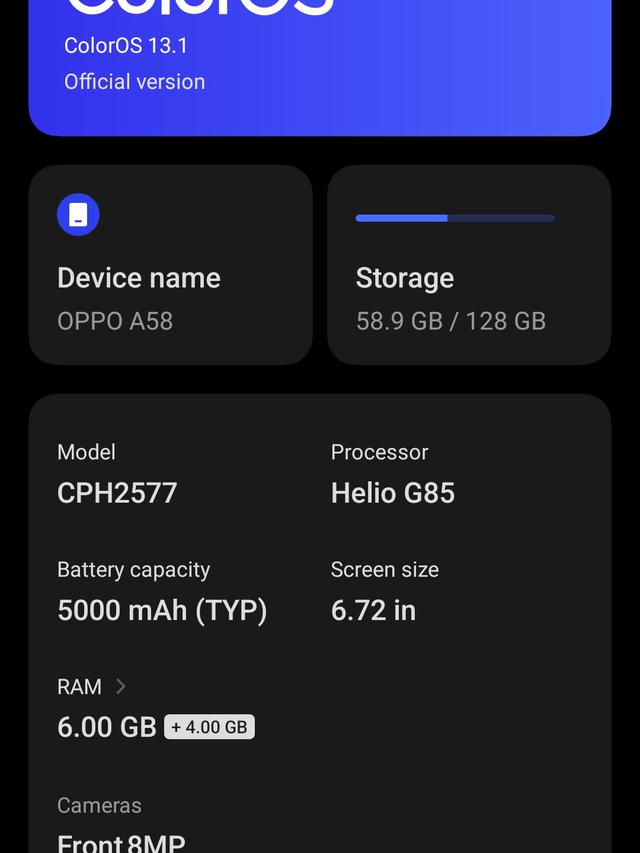
Task: Open the Cameras section
Action: pyautogui.click(x=99, y=805)
